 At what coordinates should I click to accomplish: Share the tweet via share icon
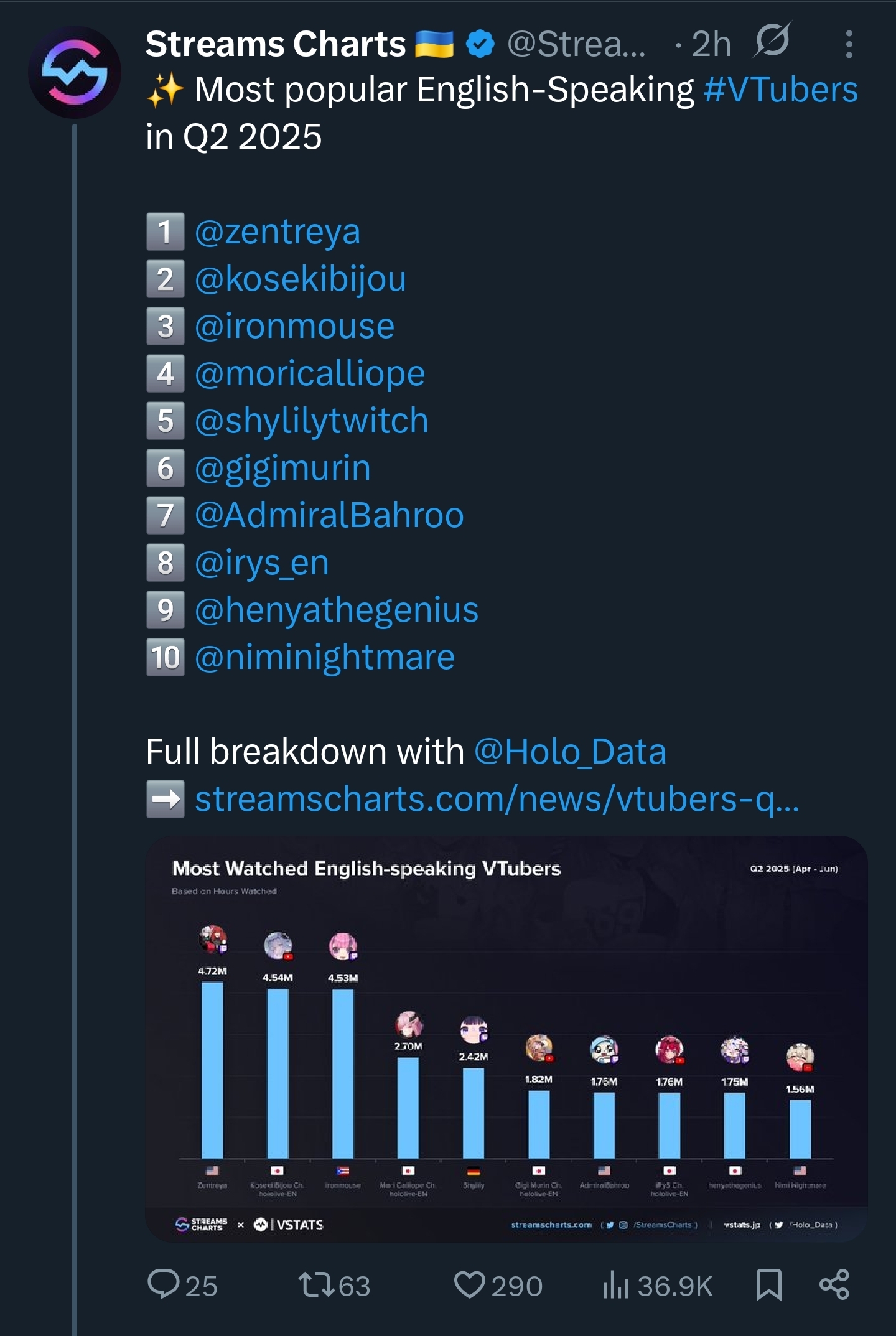click(x=834, y=1285)
